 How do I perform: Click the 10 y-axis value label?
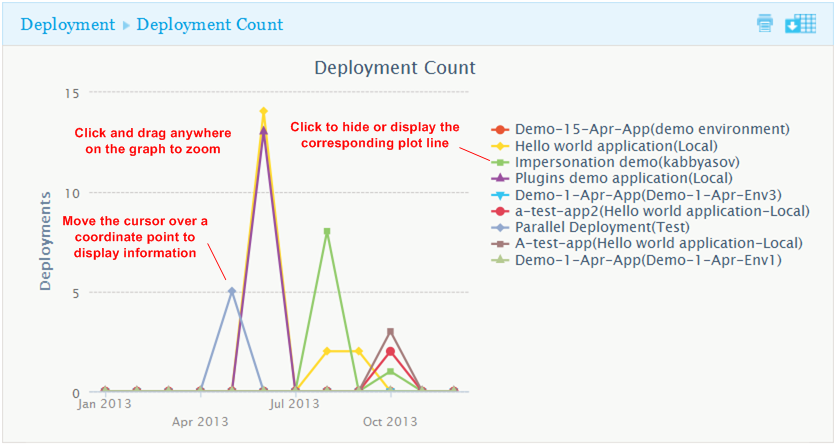click(x=72, y=194)
